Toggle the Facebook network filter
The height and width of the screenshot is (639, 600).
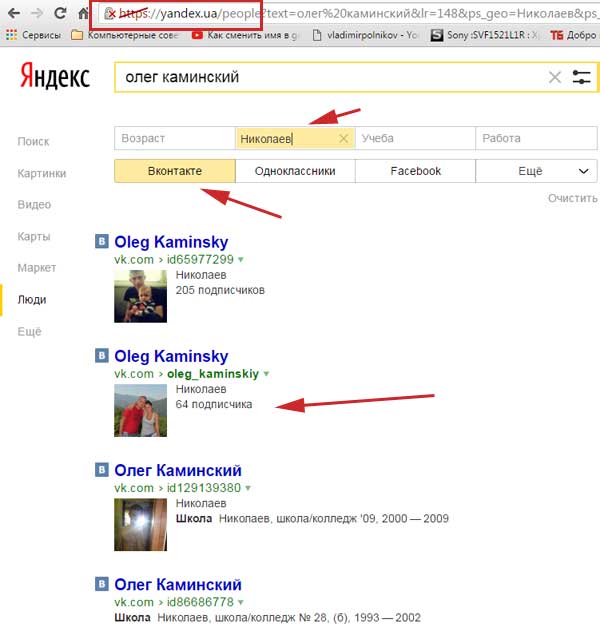[415, 171]
